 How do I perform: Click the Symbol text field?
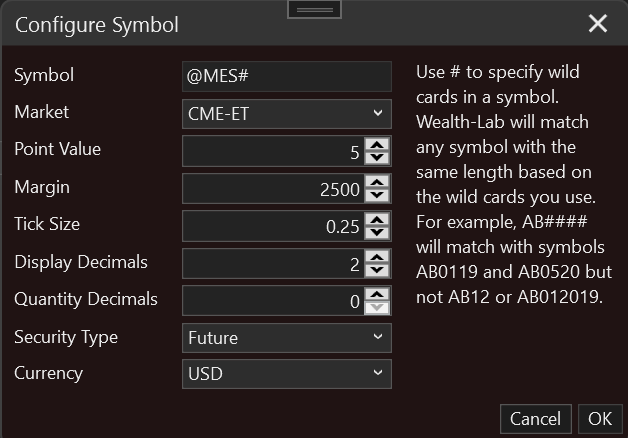point(287,77)
